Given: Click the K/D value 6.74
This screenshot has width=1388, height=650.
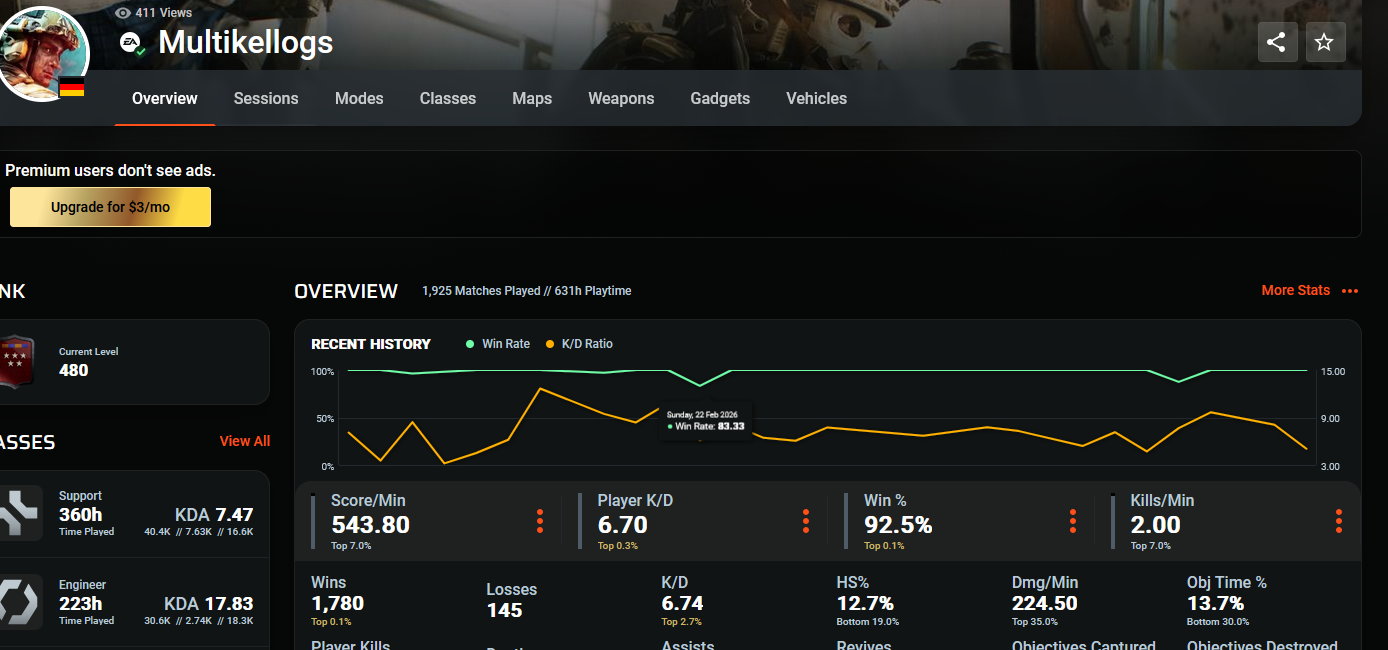Looking at the screenshot, I should [x=682, y=603].
